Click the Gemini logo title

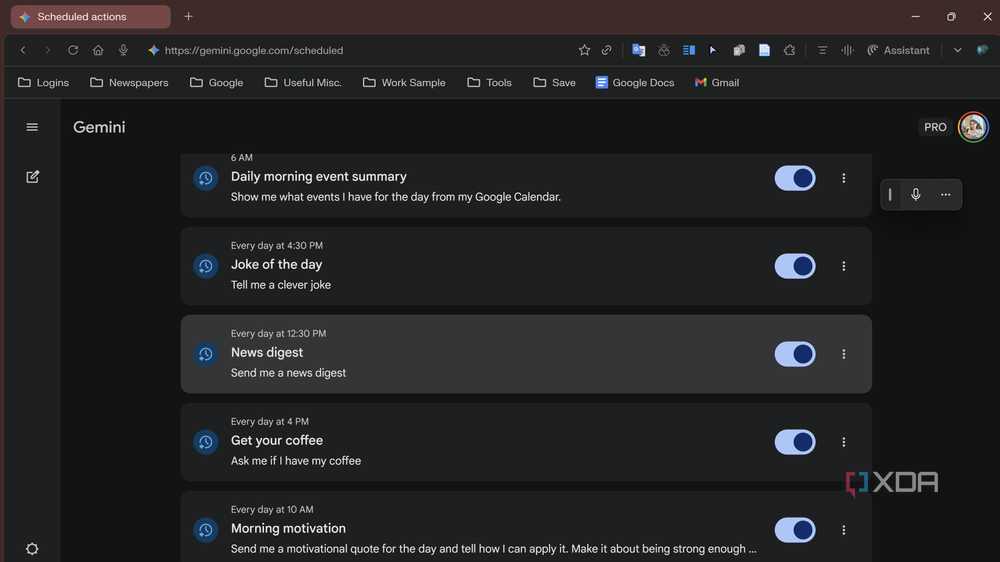tap(99, 127)
